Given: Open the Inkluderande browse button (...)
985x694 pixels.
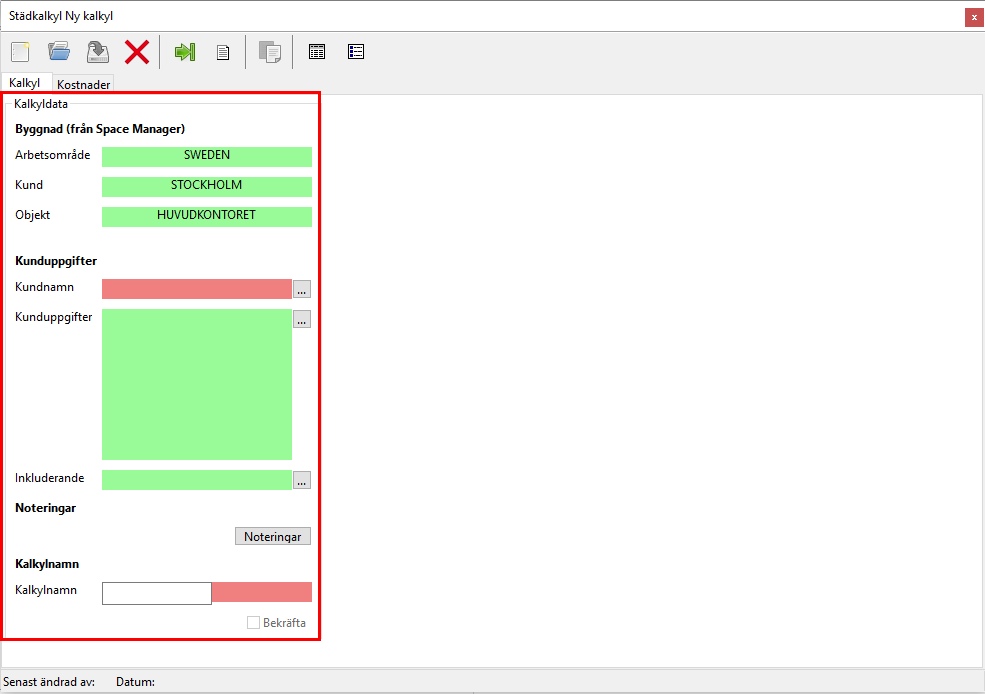Looking at the screenshot, I should point(302,480).
